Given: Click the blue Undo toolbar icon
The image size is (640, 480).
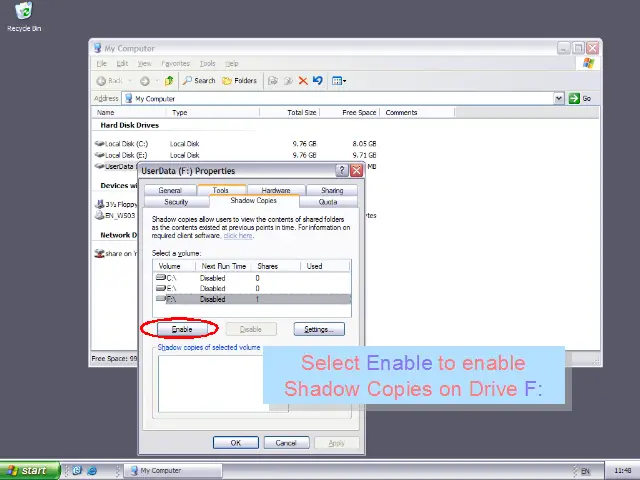Looking at the screenshot, I should coord(318,80).
